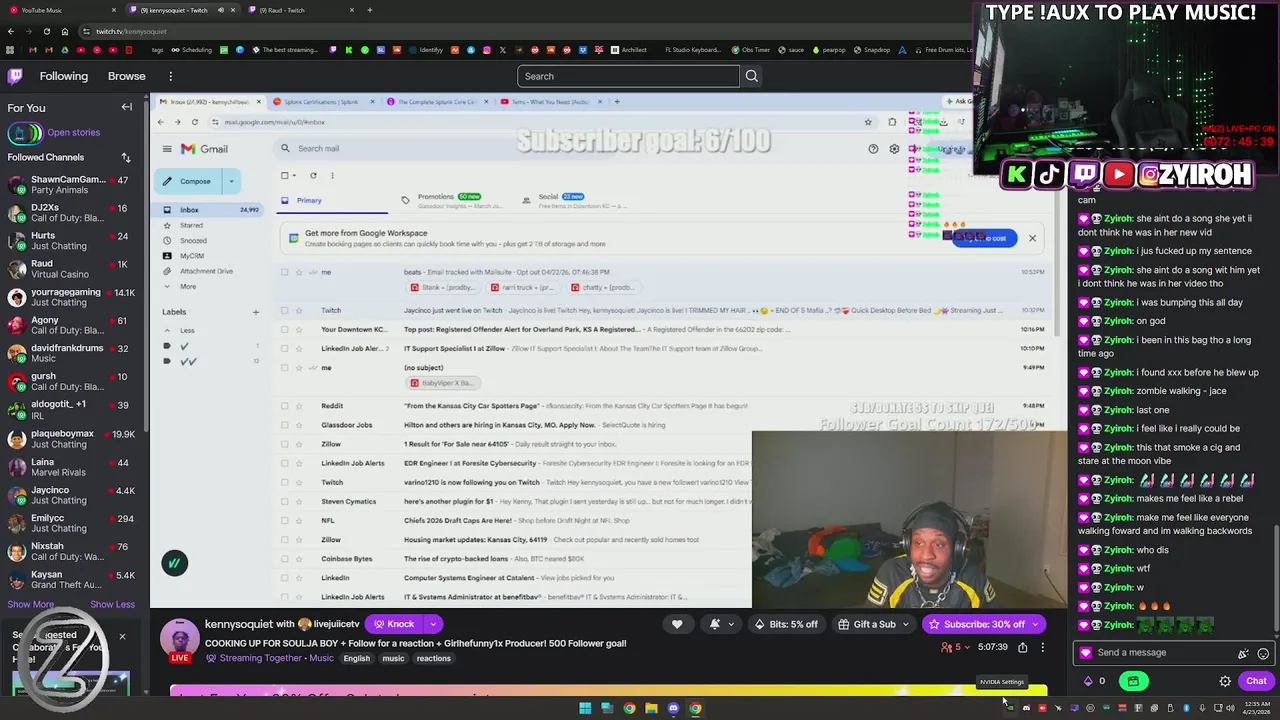Open the Music category link
The width and height of the screenshot is (1280, 720).
pos(322,658)
